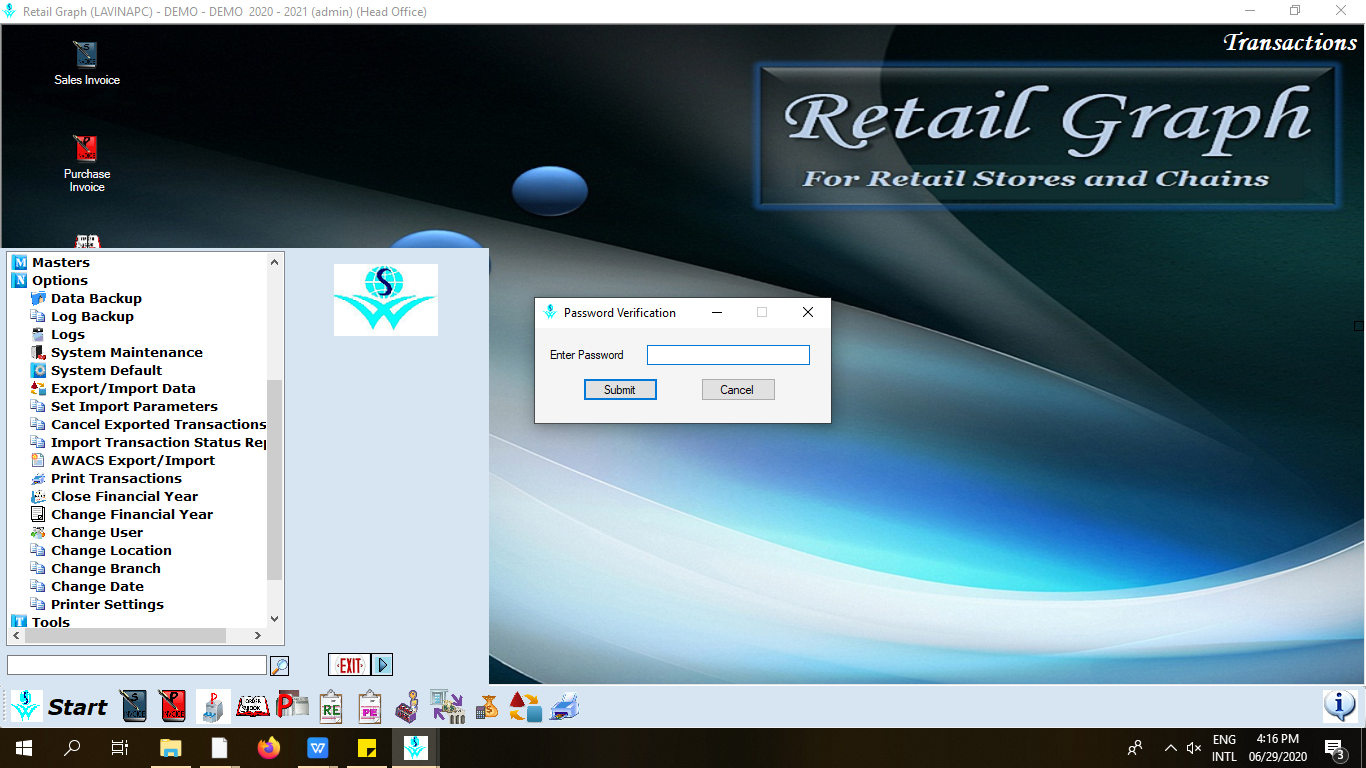Open AWACS Export/Import option
The width and height of the screenshot is (1366, 768).
pyautogui.click(x=133, y=460)
